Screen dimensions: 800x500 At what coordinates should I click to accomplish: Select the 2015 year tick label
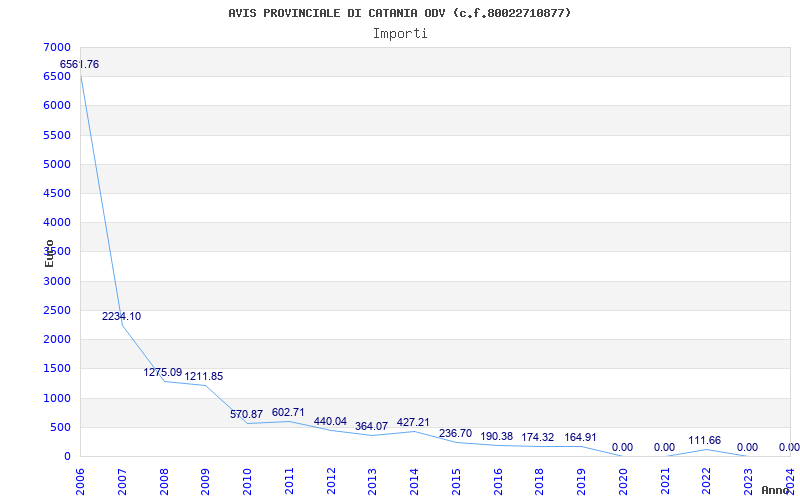pos(456,482)
